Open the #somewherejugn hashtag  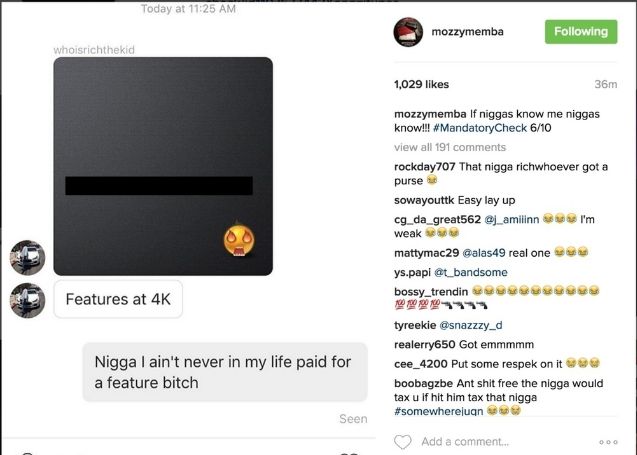[x=438, y=411]
